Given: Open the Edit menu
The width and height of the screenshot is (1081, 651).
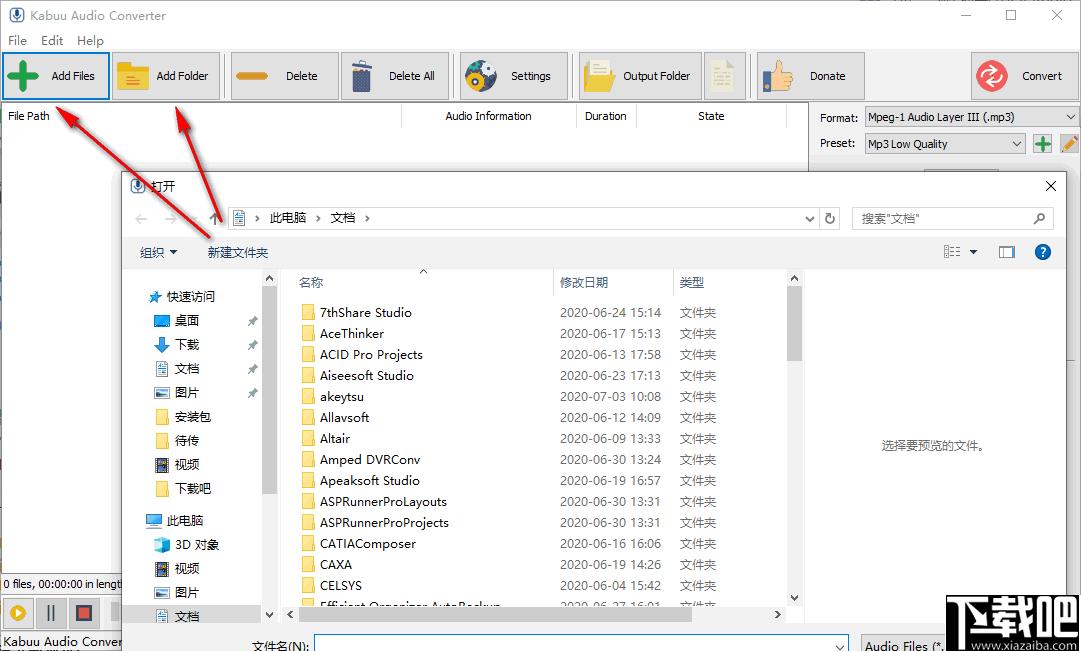Looking at the screenshot, I should tap(52, 41).
